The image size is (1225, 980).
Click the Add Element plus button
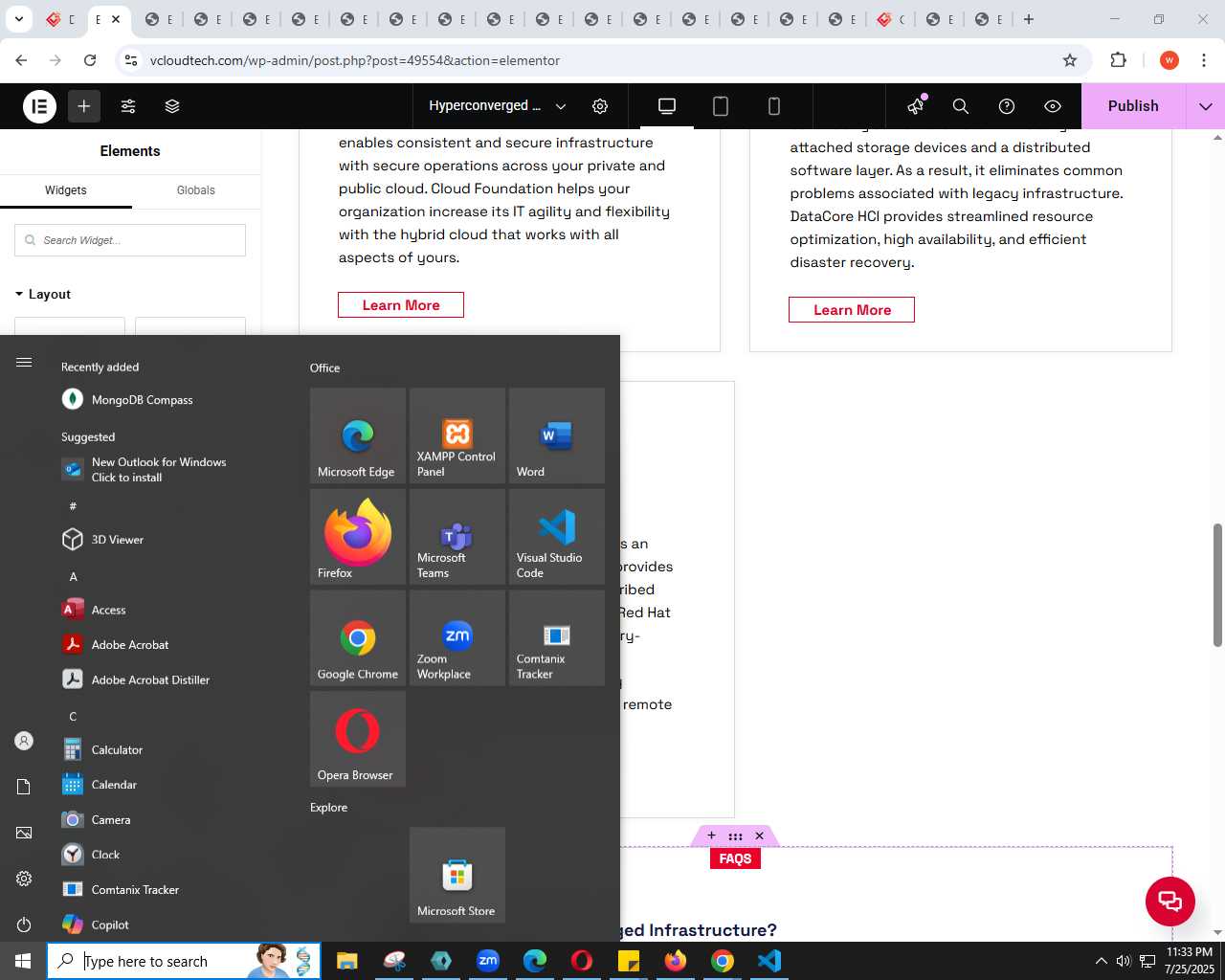[84, 106]
